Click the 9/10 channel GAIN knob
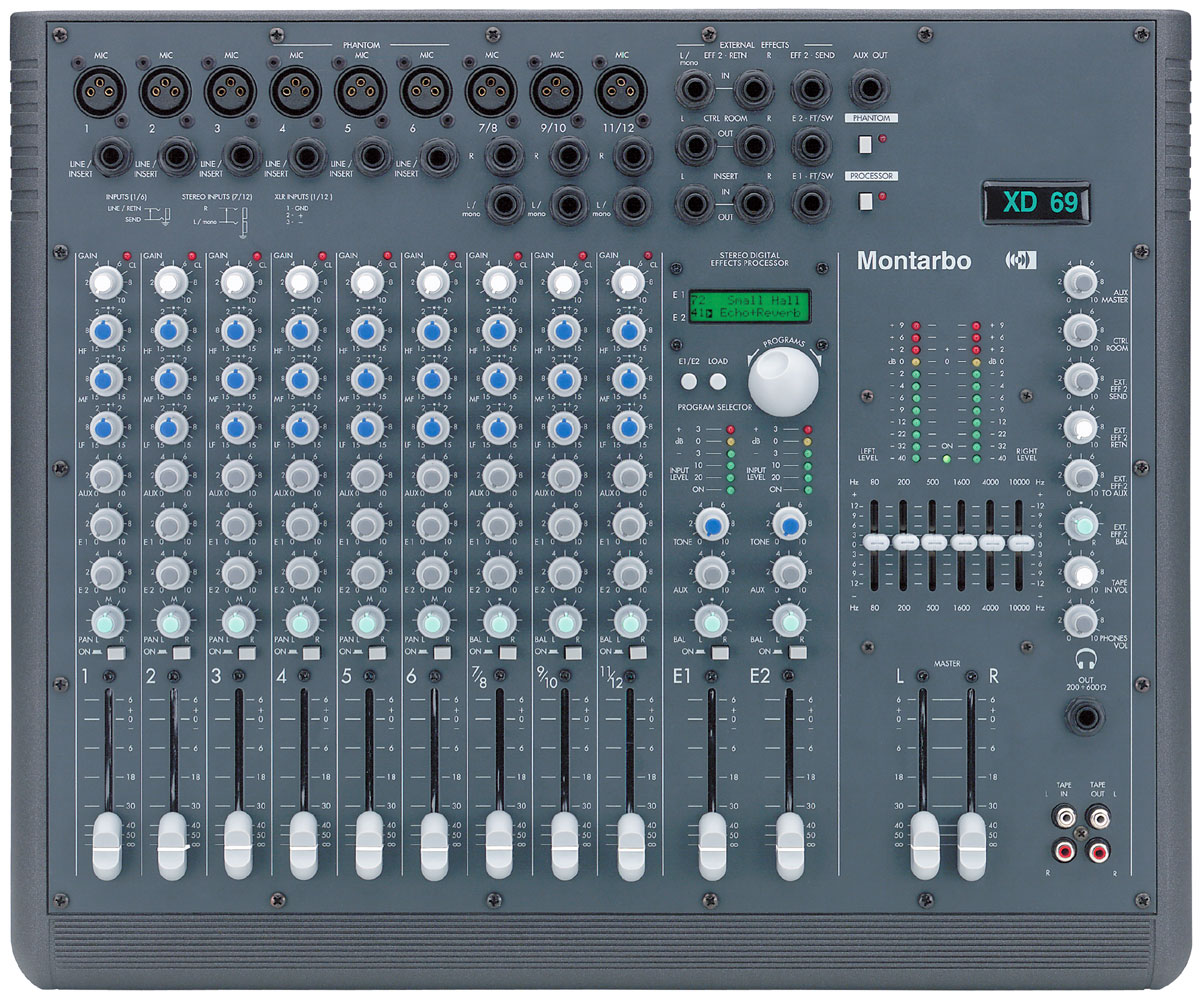The image size is (1200, 998). [563, 281]
